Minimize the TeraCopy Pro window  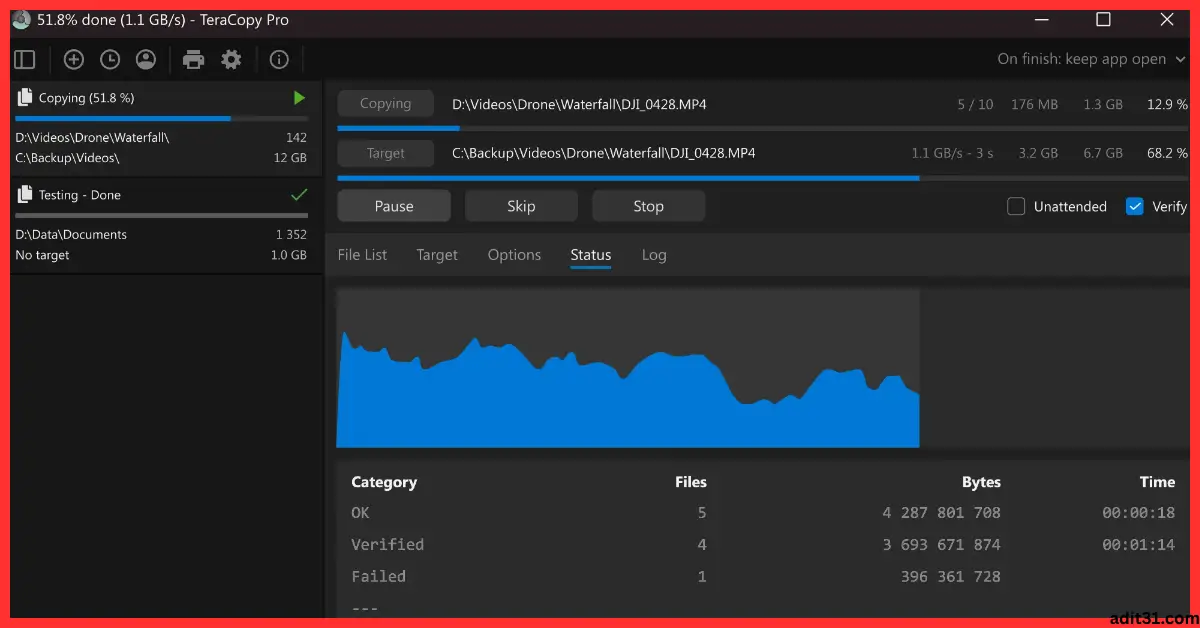click(x=1040, y=20)
